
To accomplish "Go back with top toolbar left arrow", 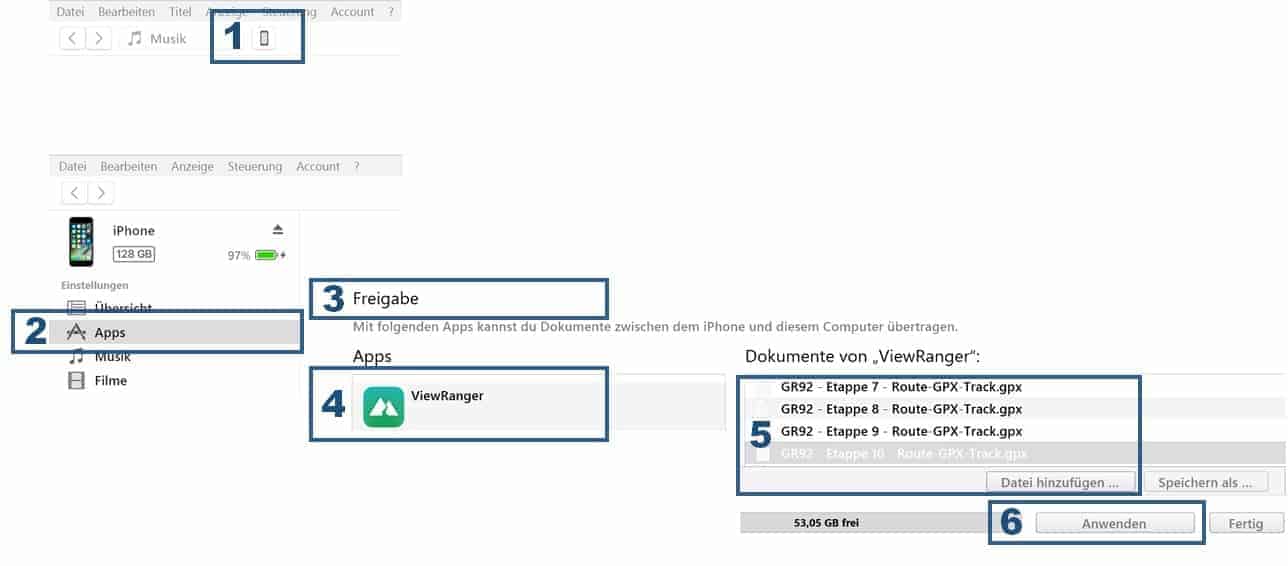I will click(x=72, y=39).
